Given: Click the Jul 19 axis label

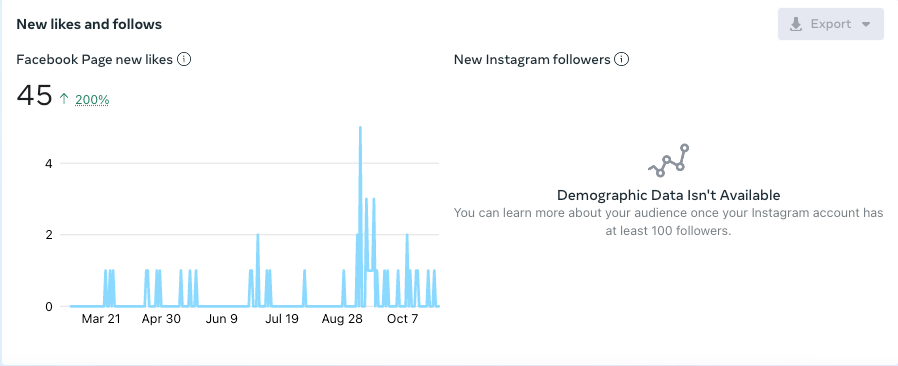Looking at the screenshot, I should pos(282,319).
